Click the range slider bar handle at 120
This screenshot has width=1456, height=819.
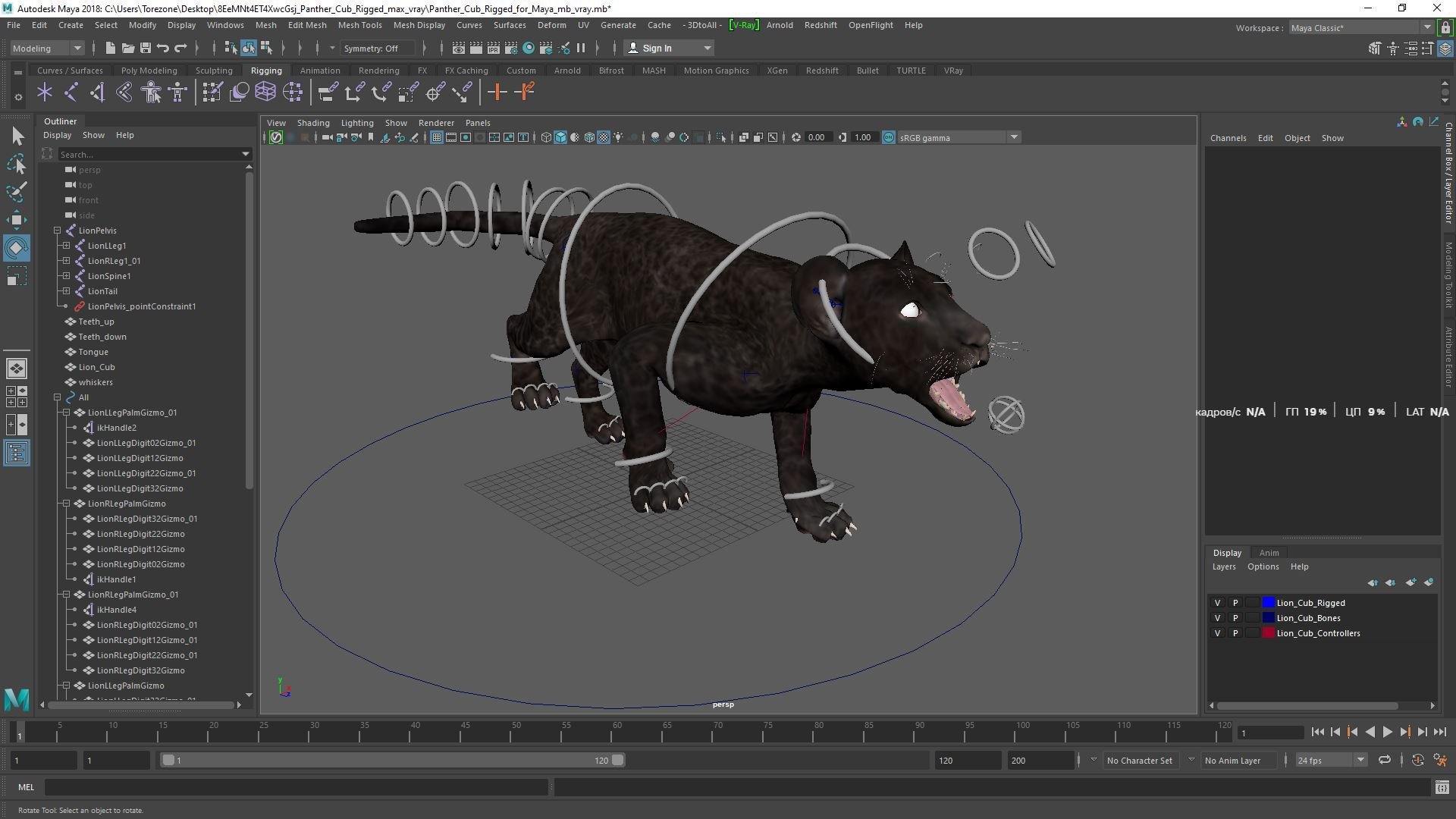click(x=618, y=760)
